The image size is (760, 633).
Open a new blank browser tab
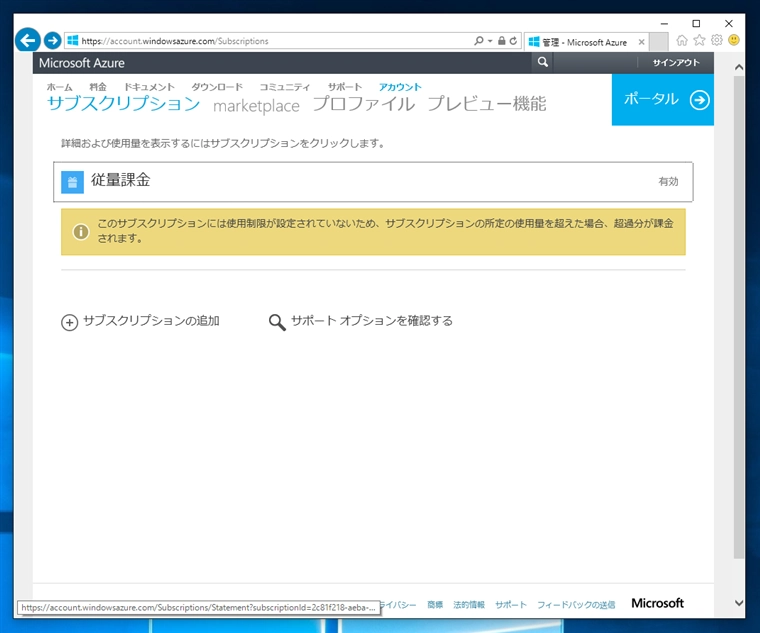[x=658, y=41]
